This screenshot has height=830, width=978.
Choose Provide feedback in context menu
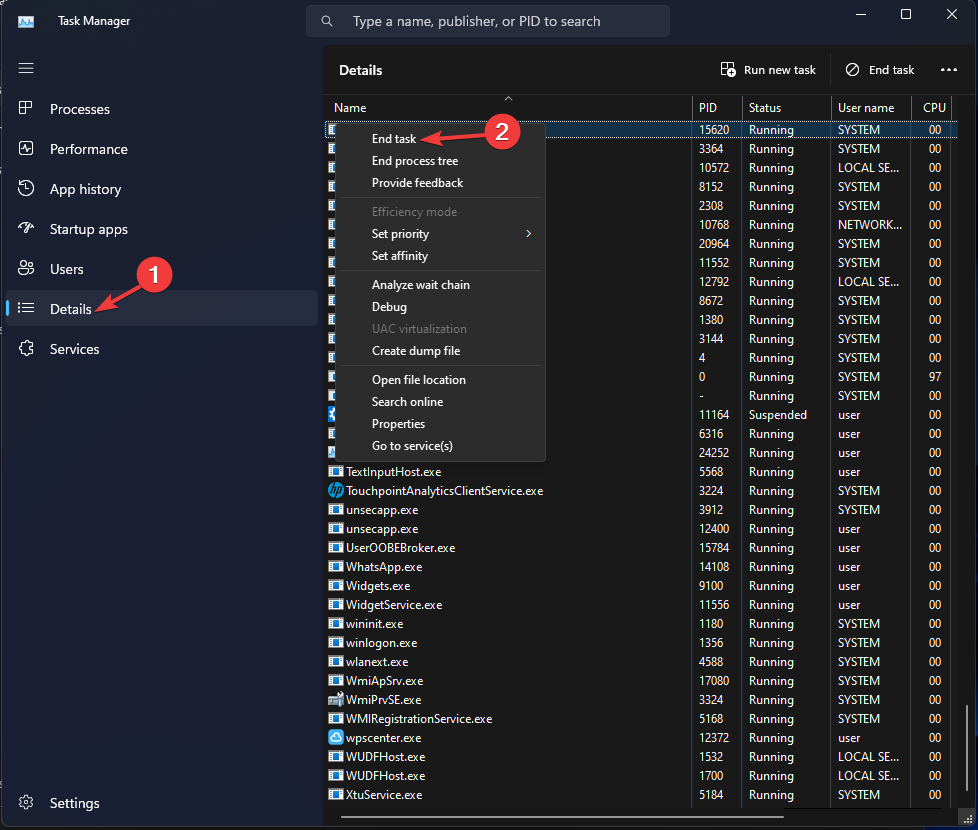coord(417,183)
